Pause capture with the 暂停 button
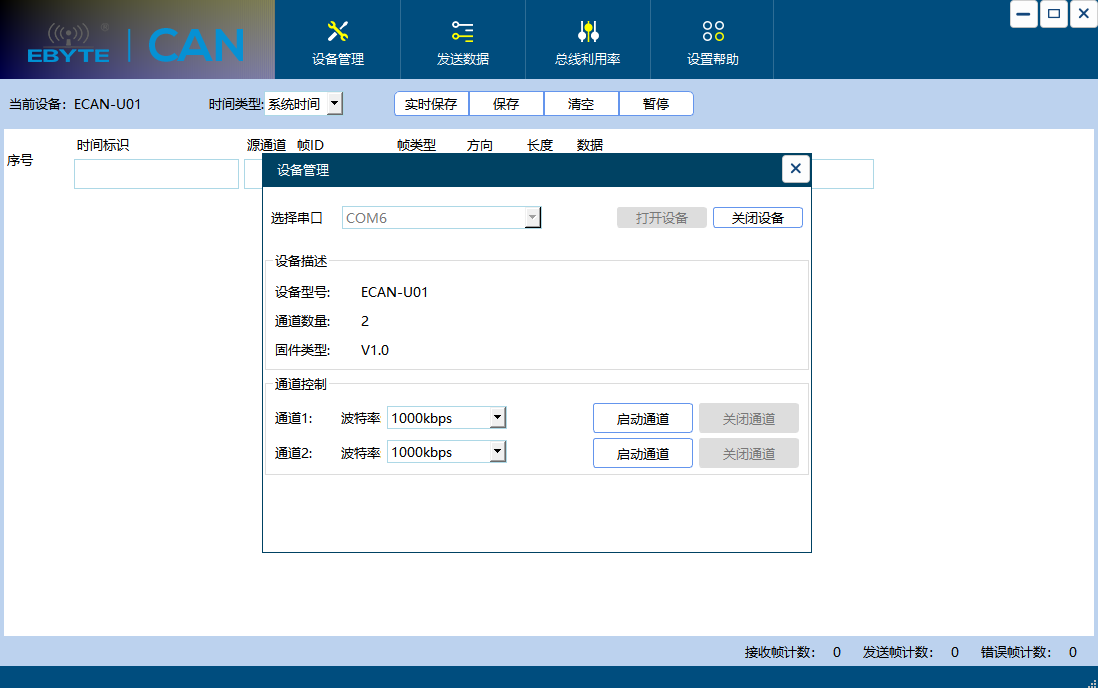The height and width of the screenshot is (688, 1098). [656, 103]
